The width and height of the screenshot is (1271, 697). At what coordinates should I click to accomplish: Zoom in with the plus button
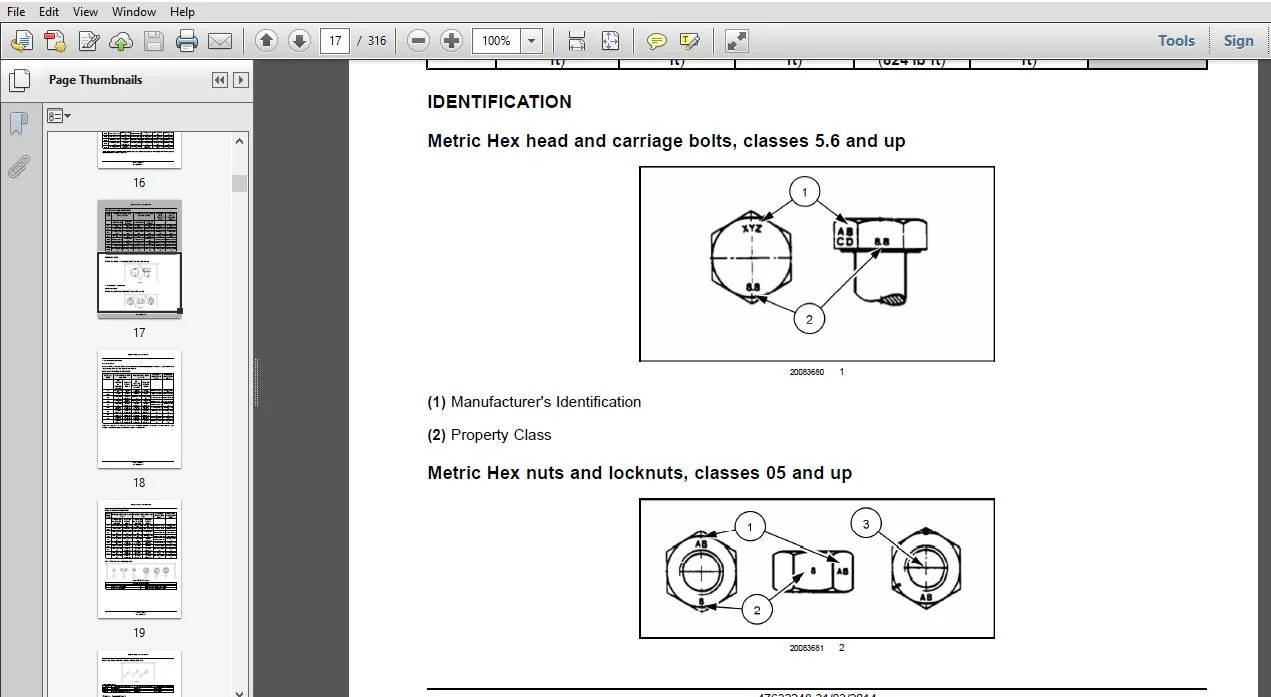tap(452, 41)
